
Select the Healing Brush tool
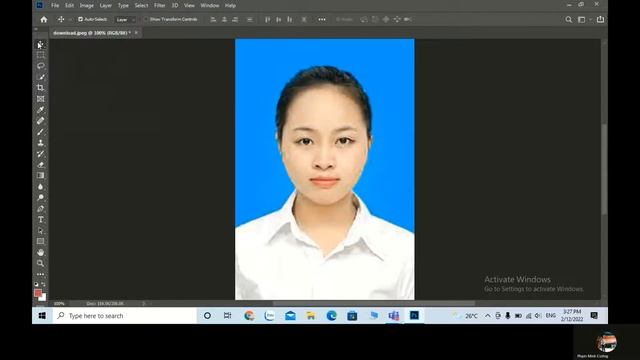(x=40, y=121)
